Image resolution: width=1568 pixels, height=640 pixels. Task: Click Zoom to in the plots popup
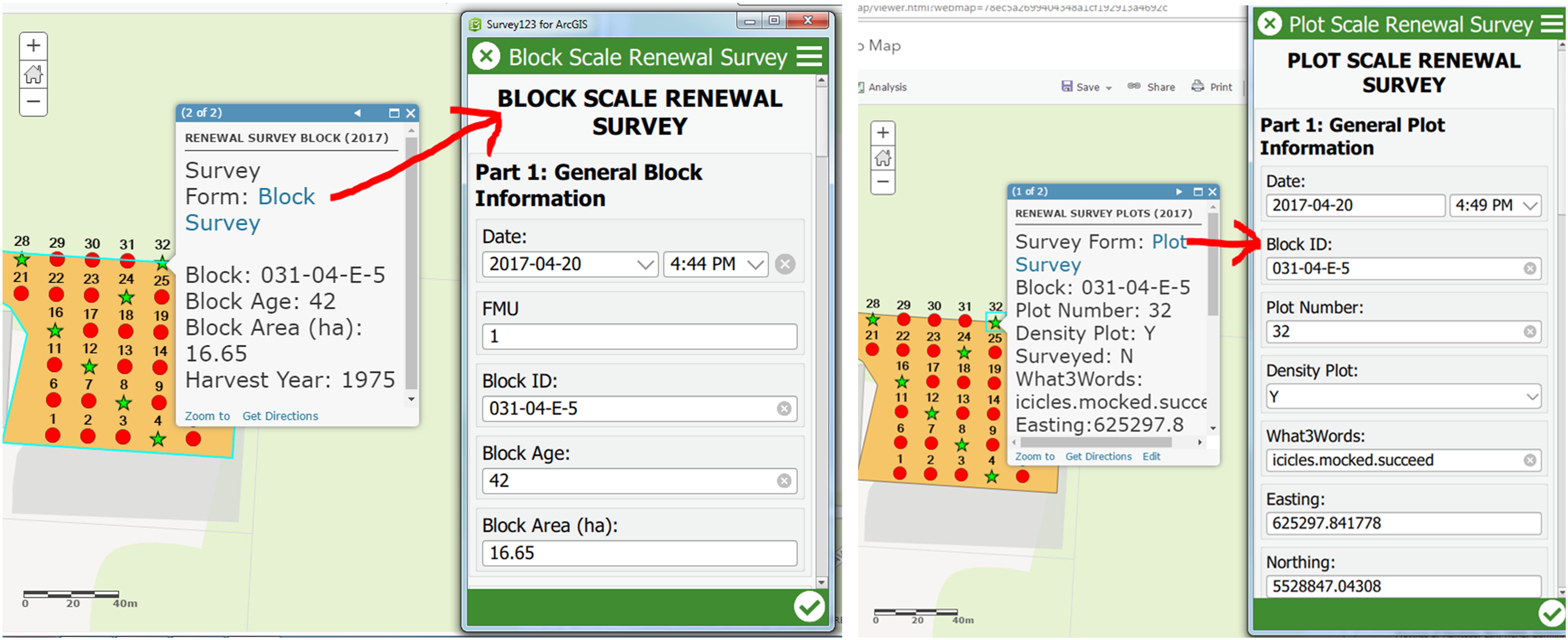[1034, 456]
